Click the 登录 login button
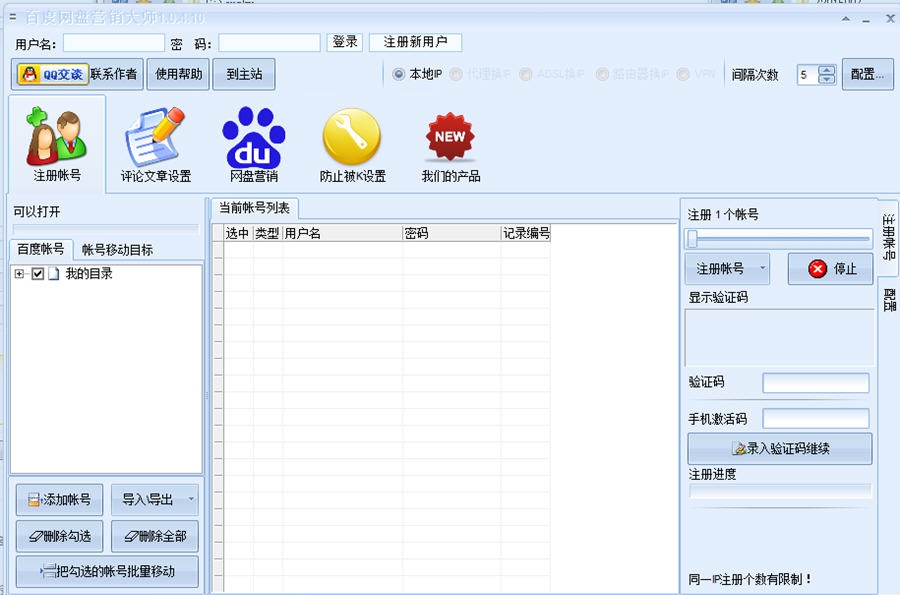The image size is (900, 595). coord(344,42)
